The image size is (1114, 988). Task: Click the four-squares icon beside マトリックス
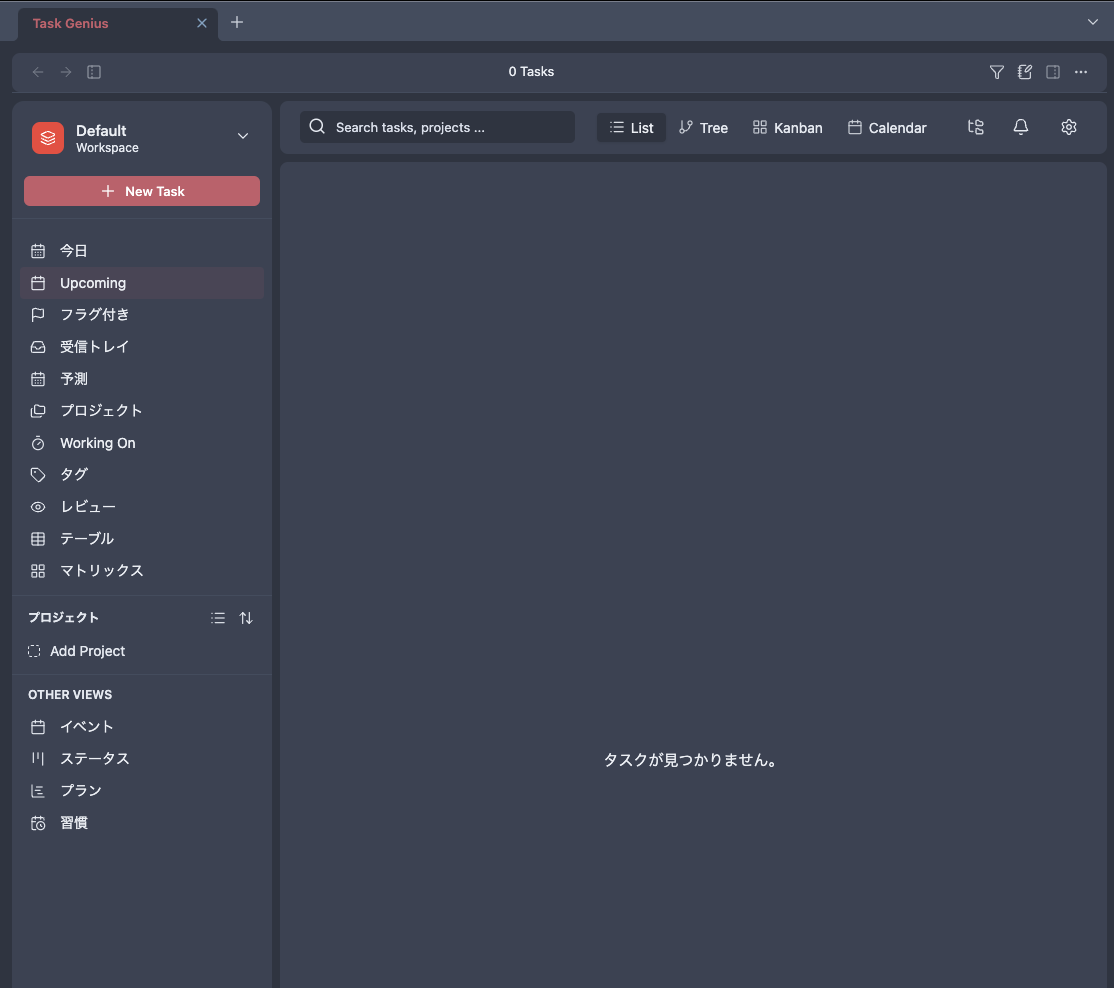38,571
